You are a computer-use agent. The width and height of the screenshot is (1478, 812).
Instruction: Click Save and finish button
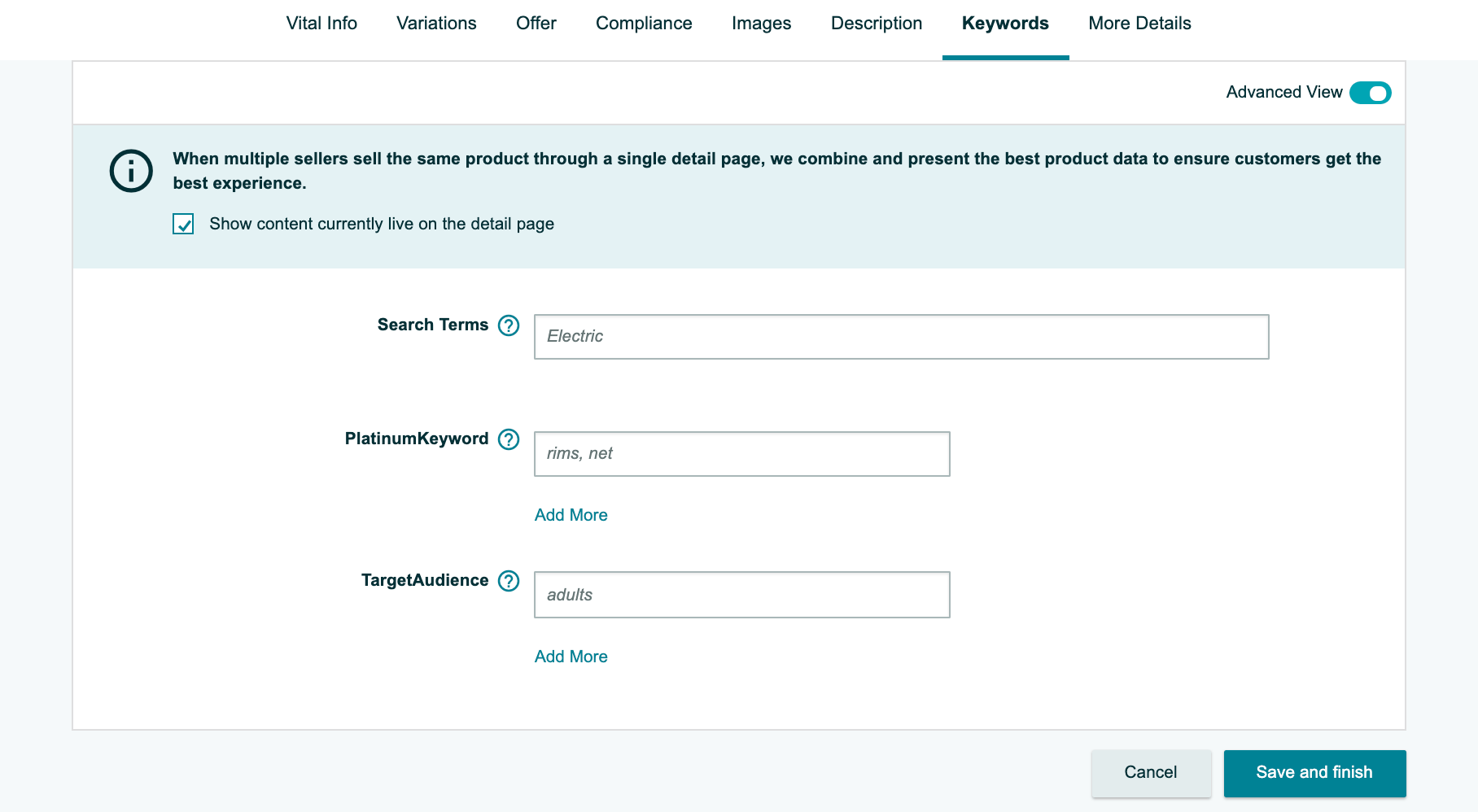tap(1314, 773)
